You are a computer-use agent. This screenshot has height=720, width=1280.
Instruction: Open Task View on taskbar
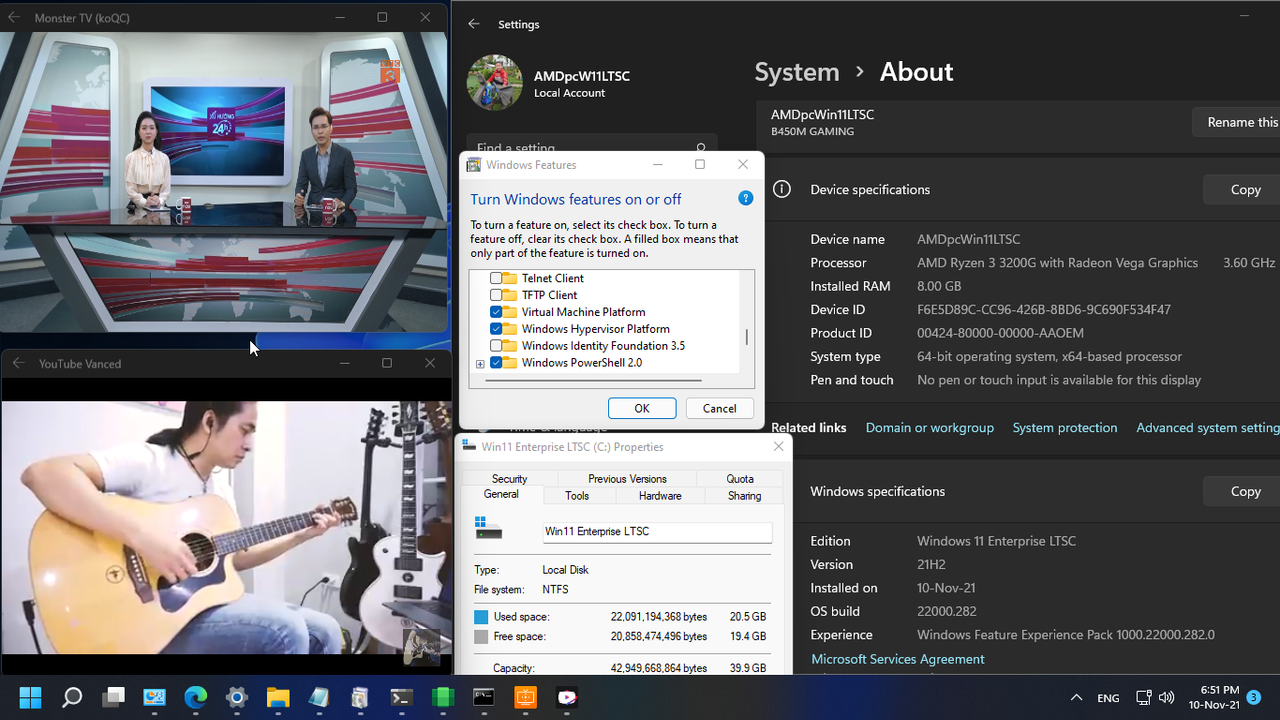(113, 697)
